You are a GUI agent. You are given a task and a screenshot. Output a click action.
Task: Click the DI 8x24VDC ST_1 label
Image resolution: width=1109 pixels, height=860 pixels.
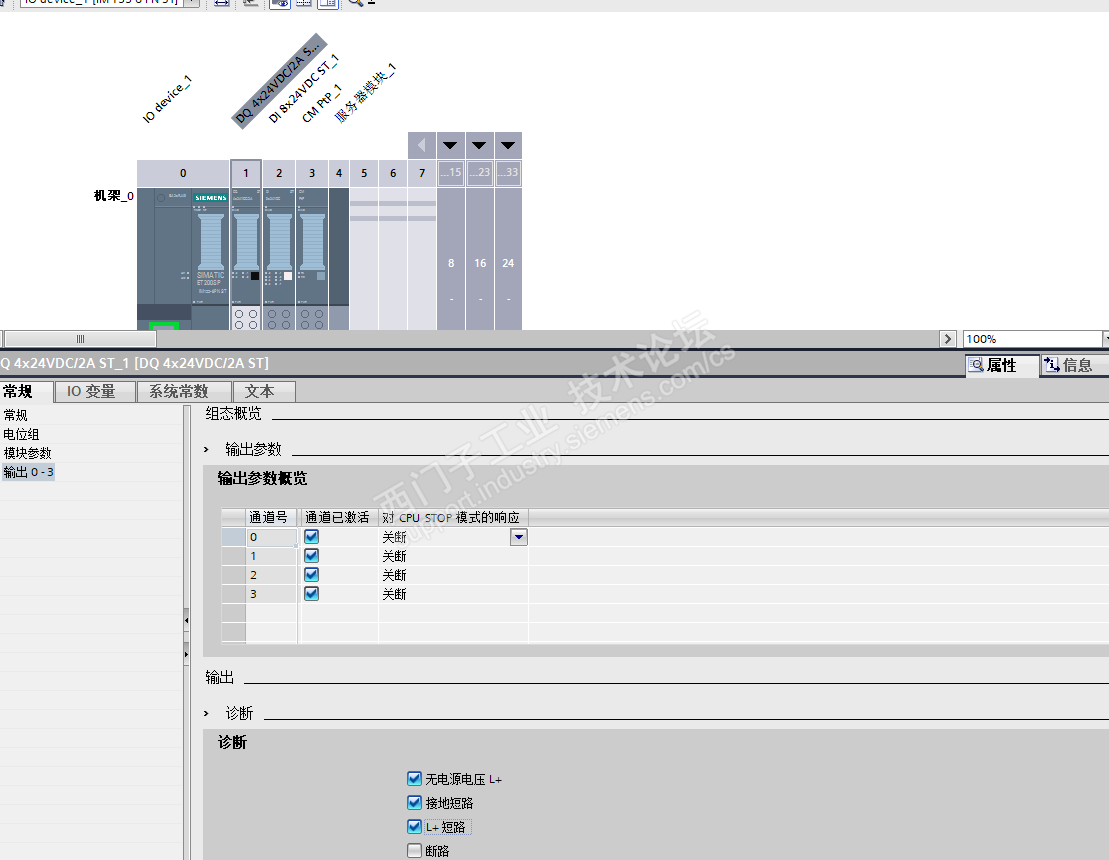304,88
